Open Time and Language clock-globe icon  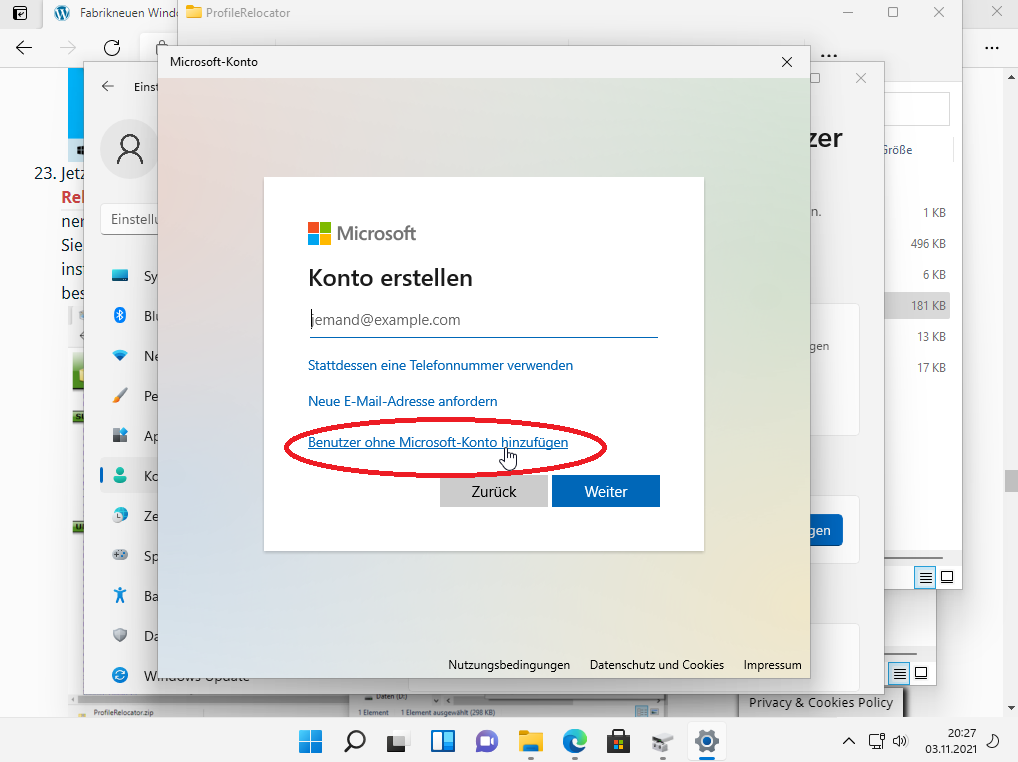coord(120,515)
